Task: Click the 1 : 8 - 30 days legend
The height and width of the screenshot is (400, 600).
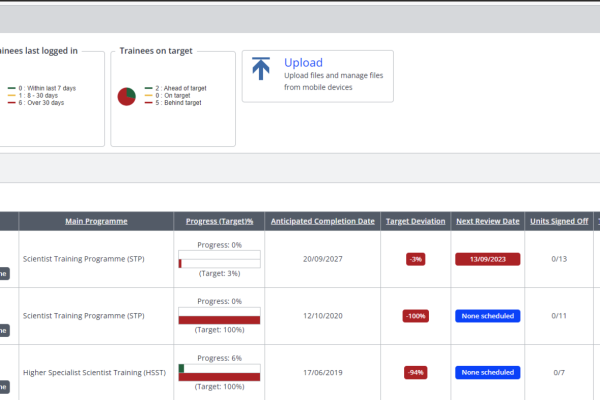Action: [33, 95]
